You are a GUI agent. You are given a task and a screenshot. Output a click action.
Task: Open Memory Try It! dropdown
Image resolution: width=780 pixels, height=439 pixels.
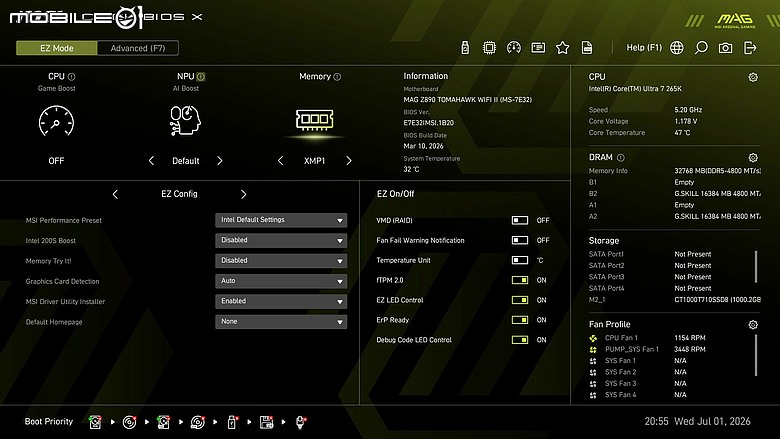click(281, 261)
